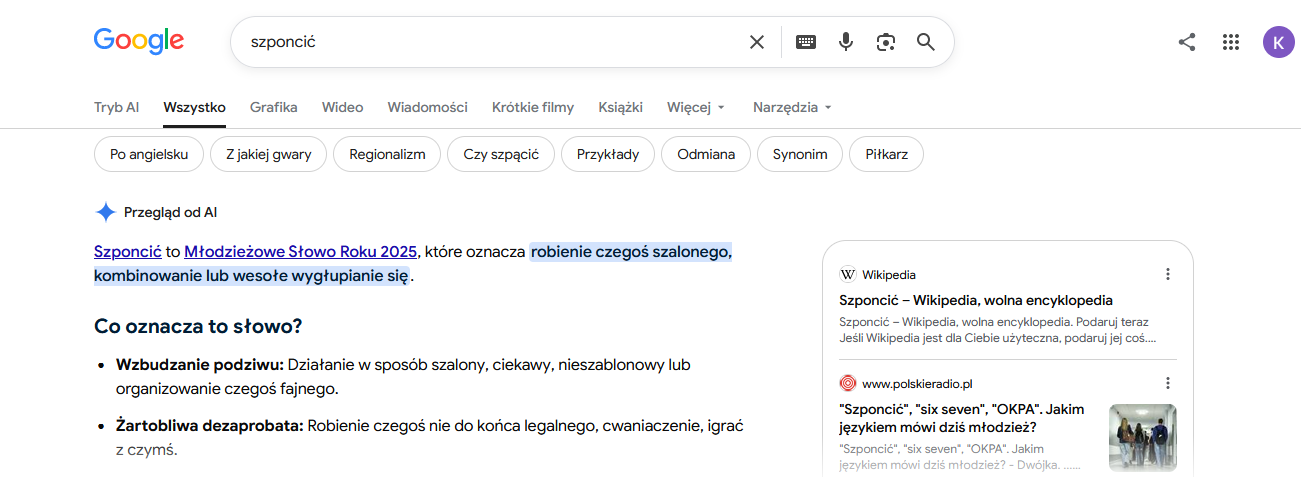Image resolution: width=1301 pixels, height=477 pixels.
Task: Click the polskieradio.pl article thumbnail
Action: point(1143,438)
